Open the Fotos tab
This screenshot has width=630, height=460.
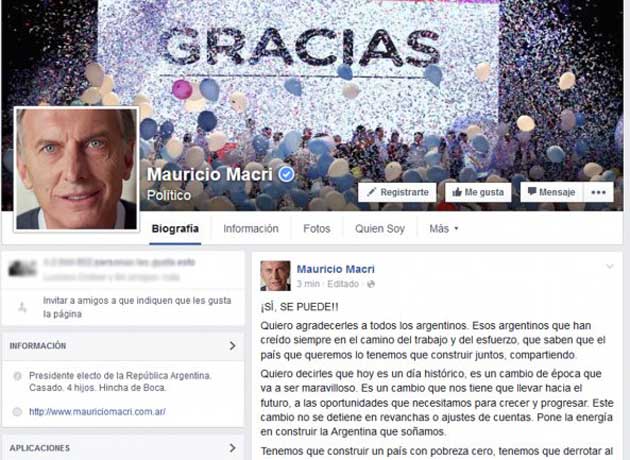coord(317,229)
